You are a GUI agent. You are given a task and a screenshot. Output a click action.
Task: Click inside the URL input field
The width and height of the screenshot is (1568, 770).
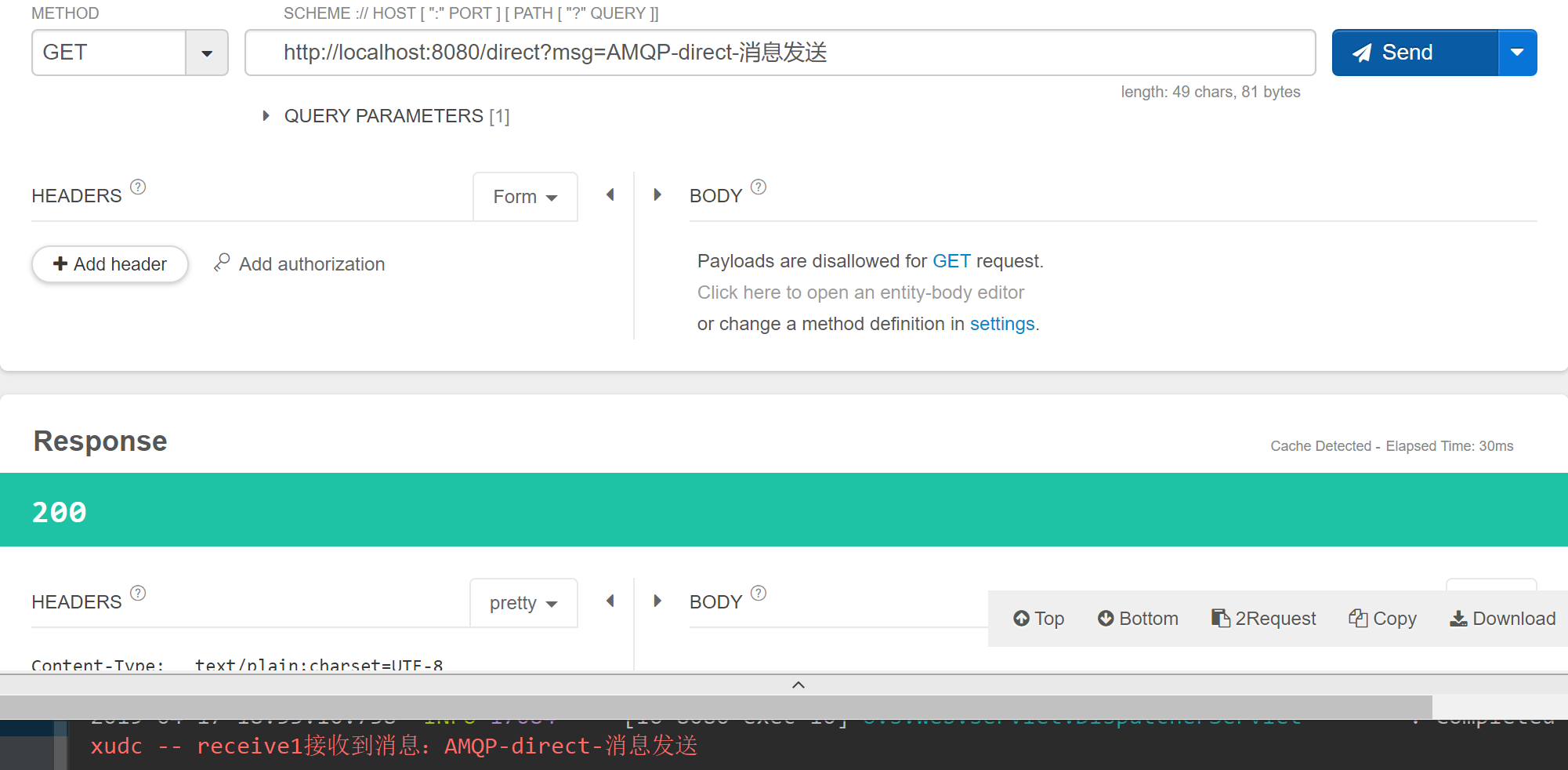tap(779, 53)
